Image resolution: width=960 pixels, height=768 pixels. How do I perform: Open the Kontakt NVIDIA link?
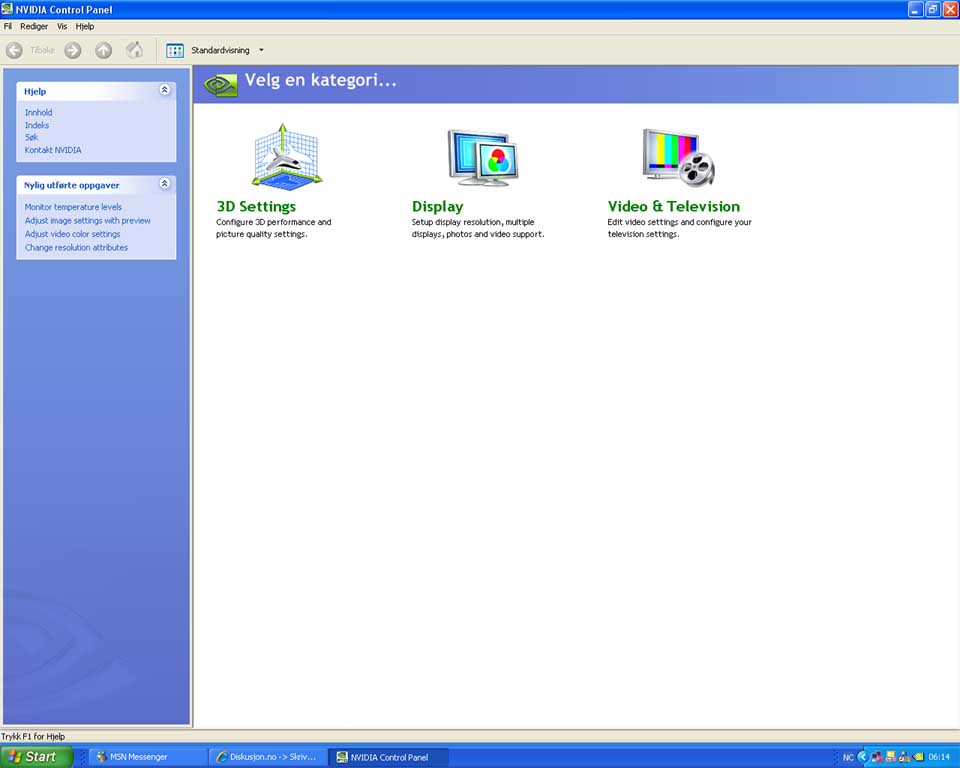coord(53,150)
